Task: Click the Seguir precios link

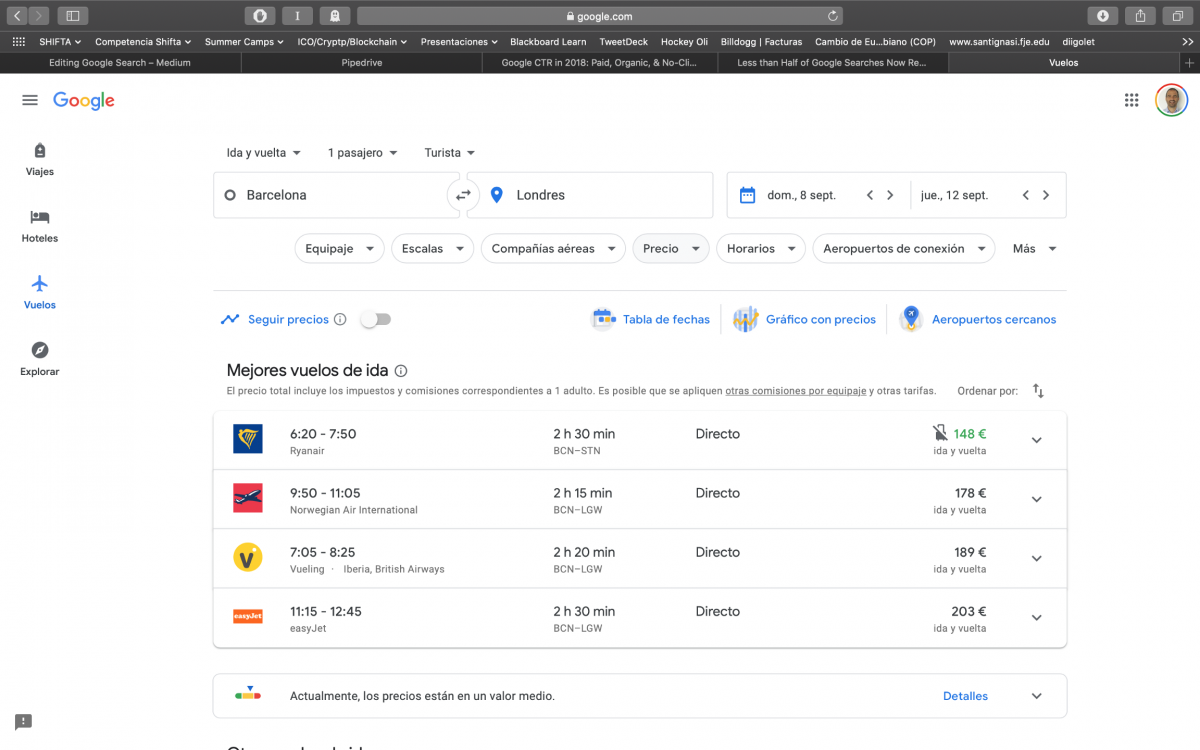Action: (x=288, y=320)
